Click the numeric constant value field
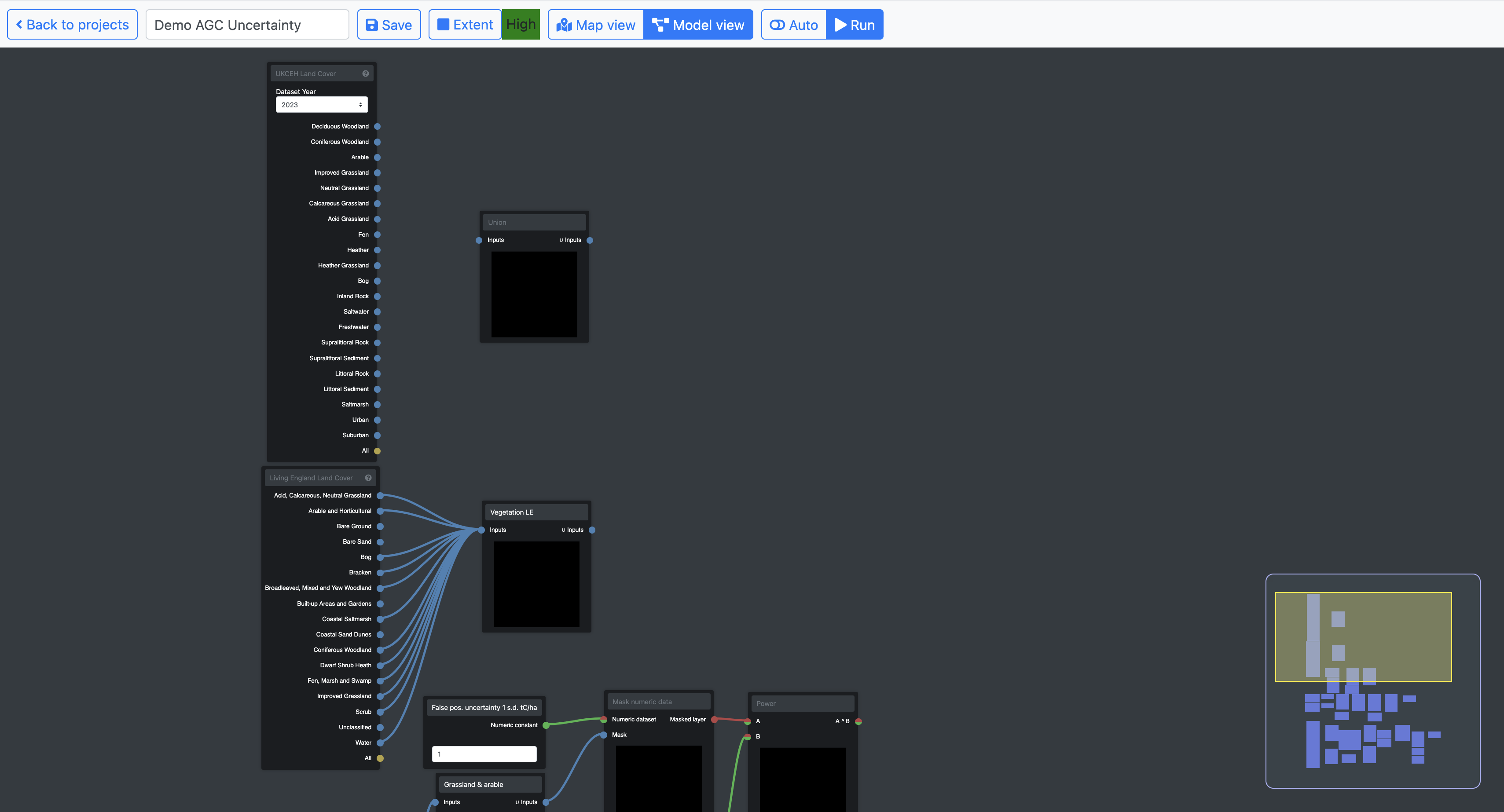The height and width of the screenshot is (812, 1504). click(x=484, y=754)
